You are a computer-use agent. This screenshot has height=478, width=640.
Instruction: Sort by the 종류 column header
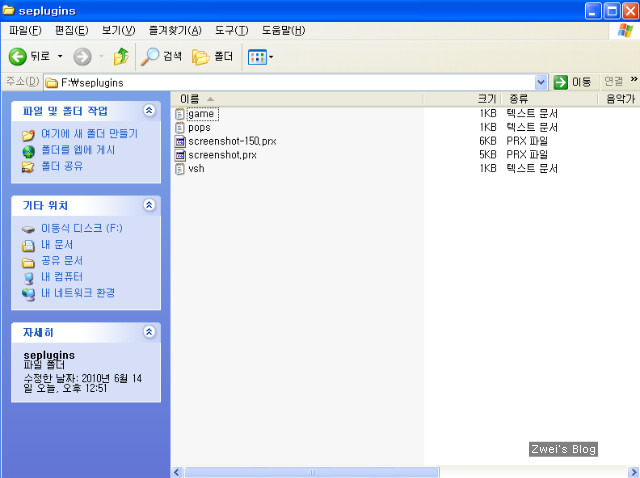(x=548, y=99)
